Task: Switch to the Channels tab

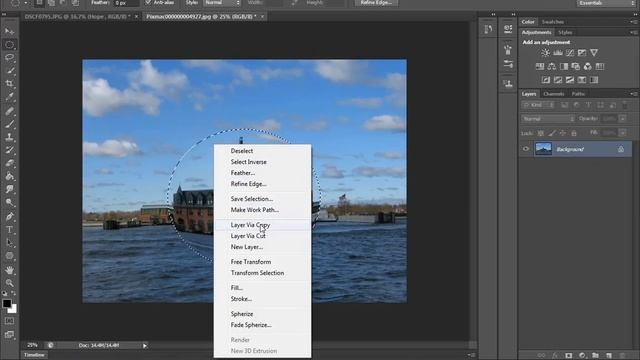Action: tap(553, 94)
